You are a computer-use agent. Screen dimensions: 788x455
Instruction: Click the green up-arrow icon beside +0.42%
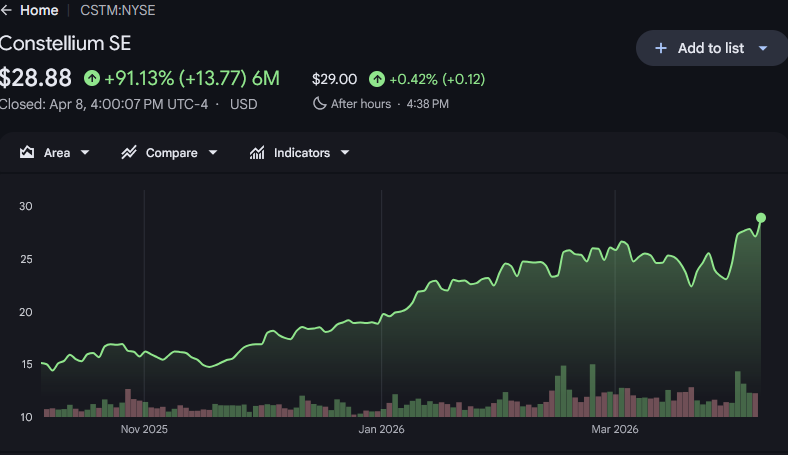pos(377,79)
